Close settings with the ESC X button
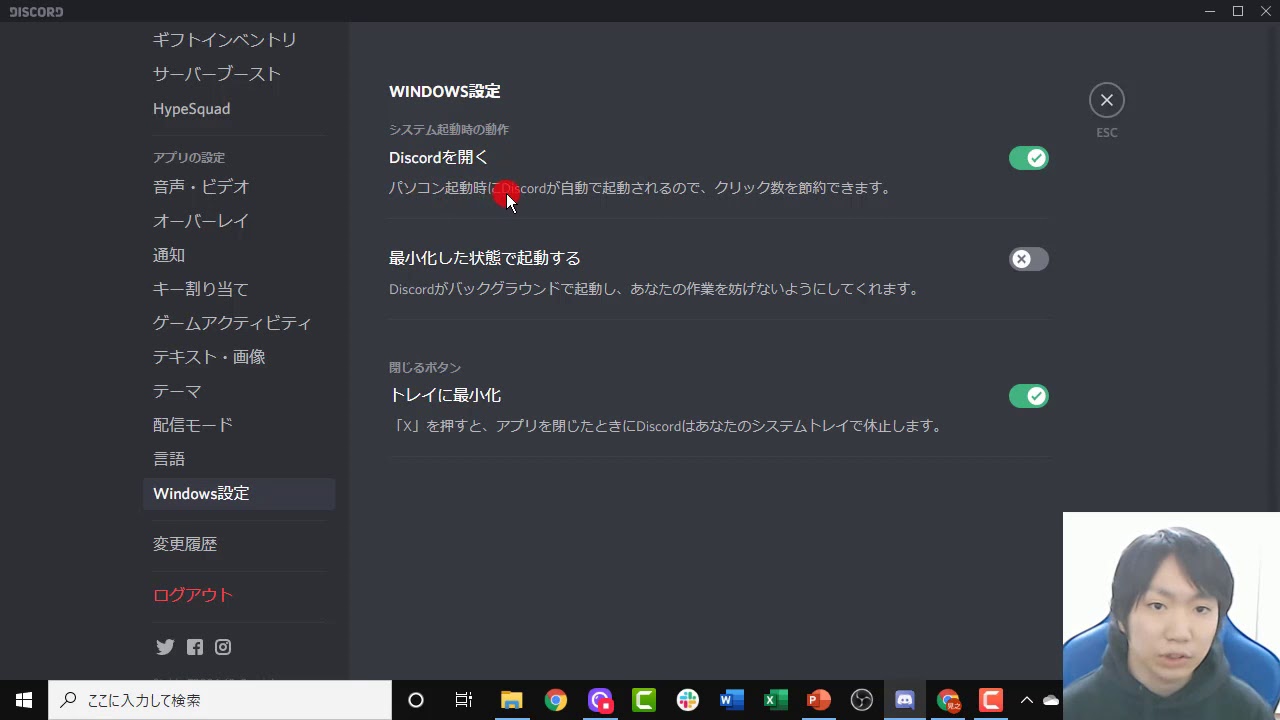Image resolution: width=1280 pixels, height=720 pixels. tap(1106, 100)
